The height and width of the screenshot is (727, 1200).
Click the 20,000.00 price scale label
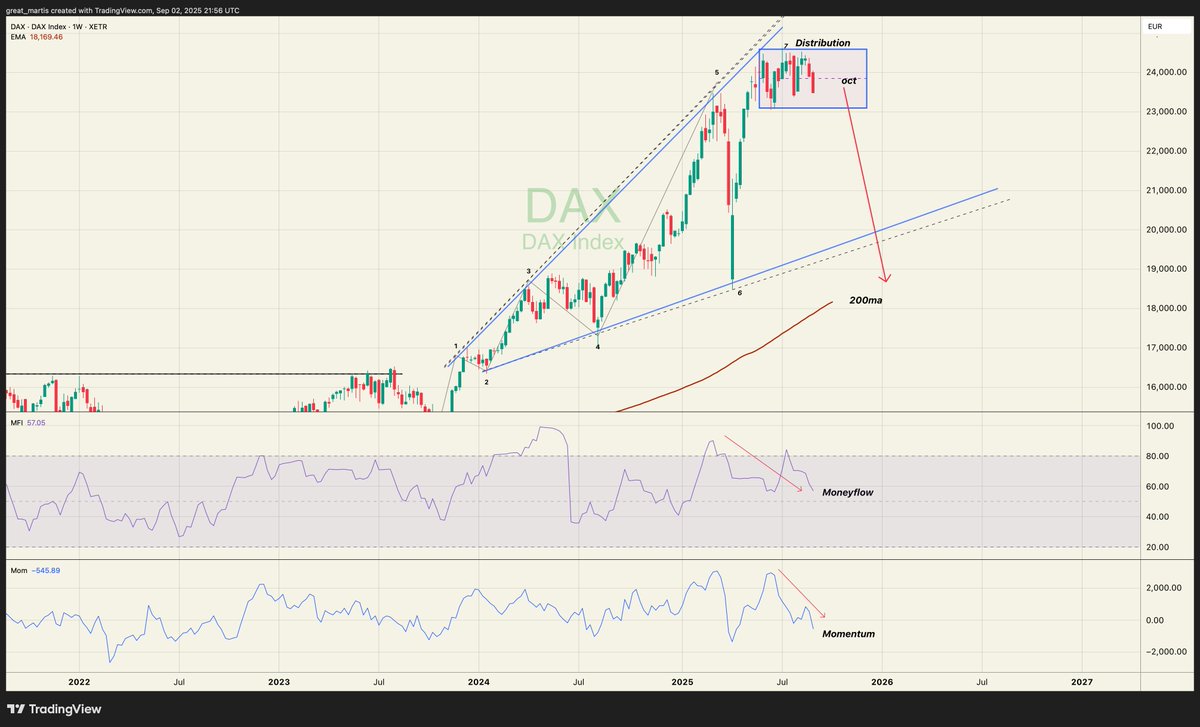(x=1165, y=229)
